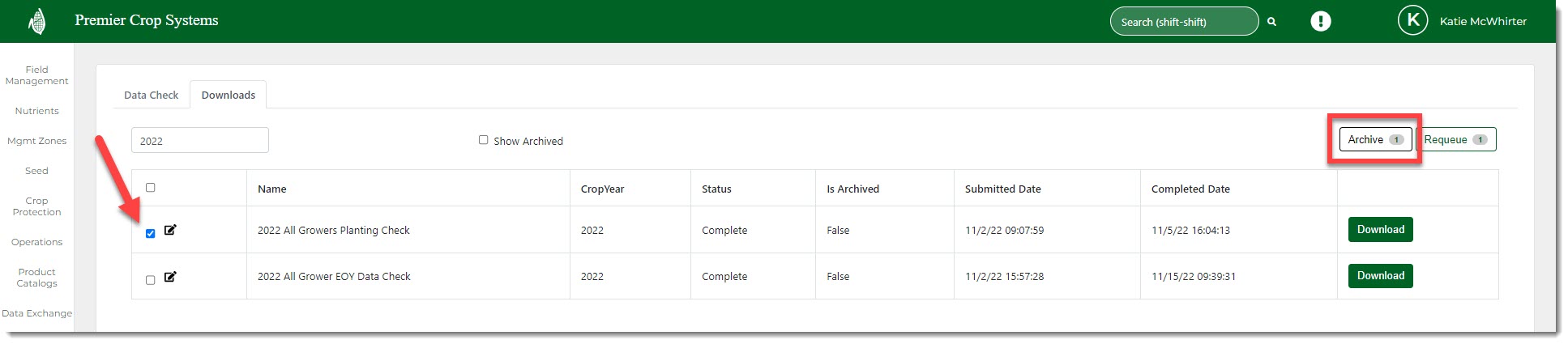Select the Downloads tab
This screenshot has height=344, width=1568.
tap(228, 96)
